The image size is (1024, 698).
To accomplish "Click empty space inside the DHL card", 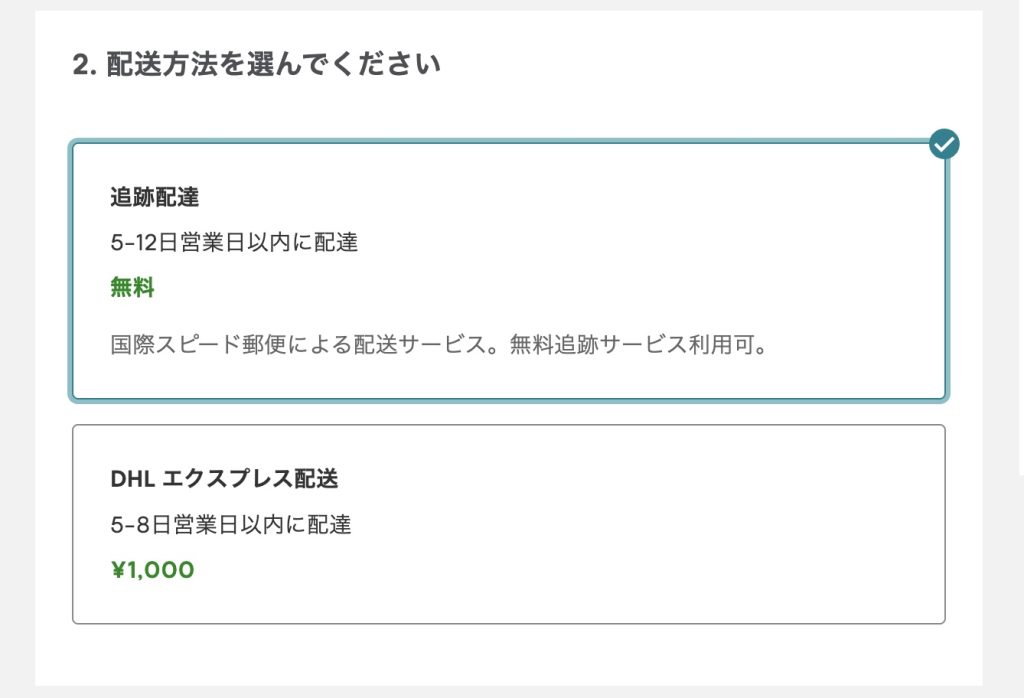I will [700, 560].
